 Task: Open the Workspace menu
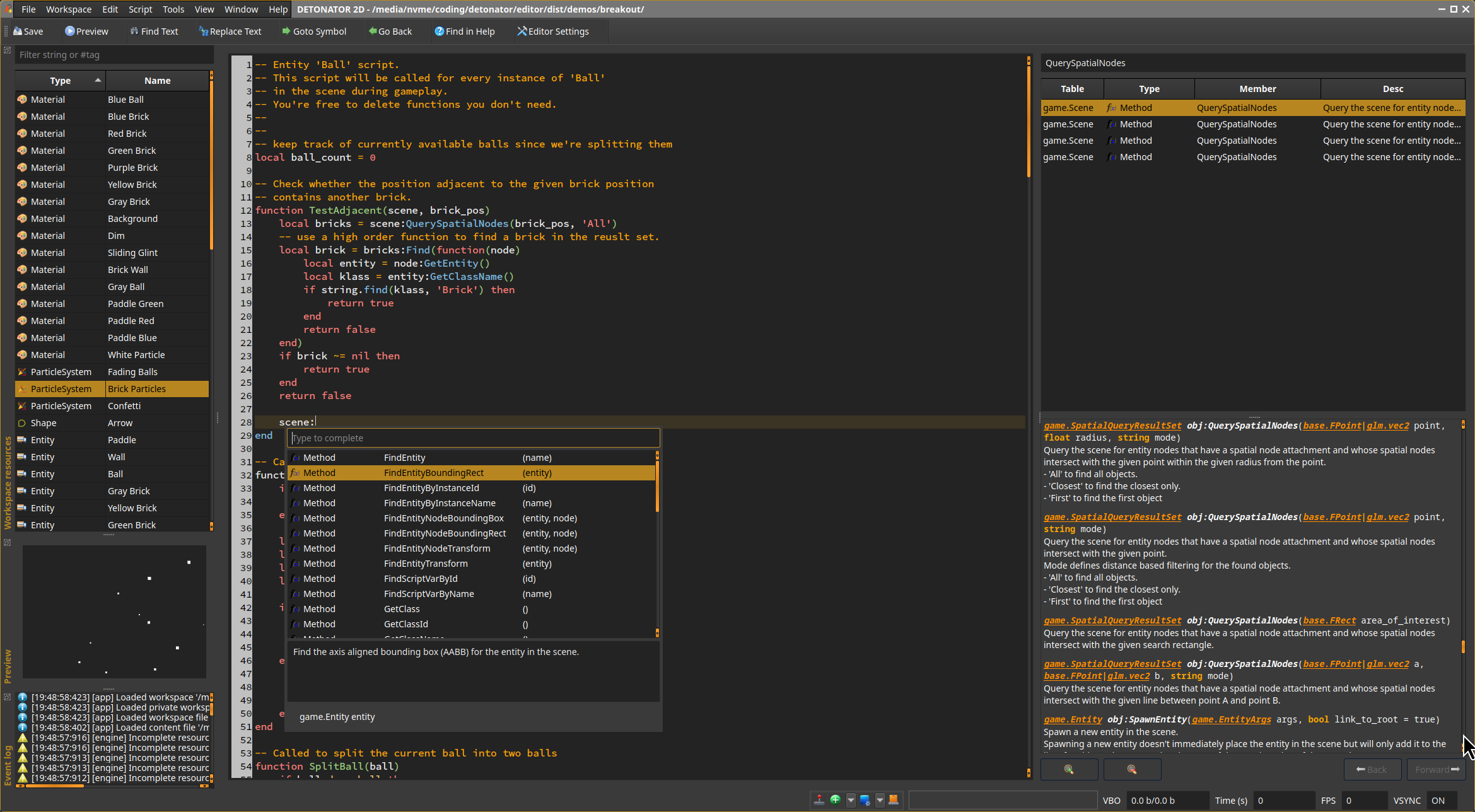pyautogui.click(x=68, y=9)
